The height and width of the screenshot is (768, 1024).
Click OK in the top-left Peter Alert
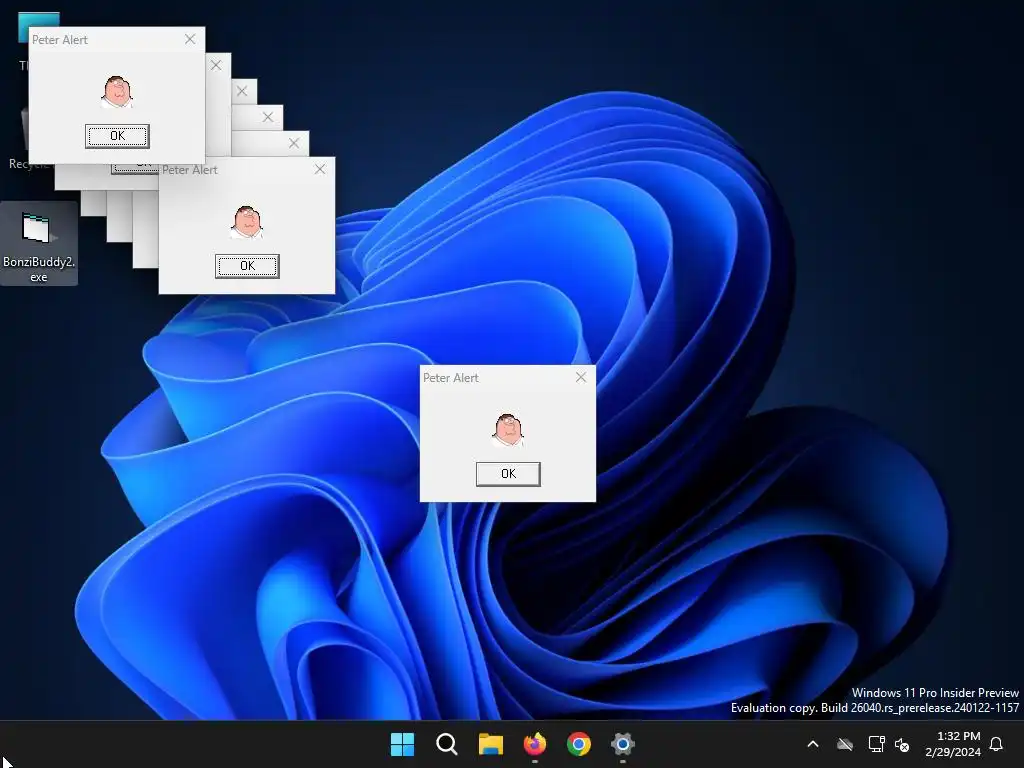tap(118, 136)
